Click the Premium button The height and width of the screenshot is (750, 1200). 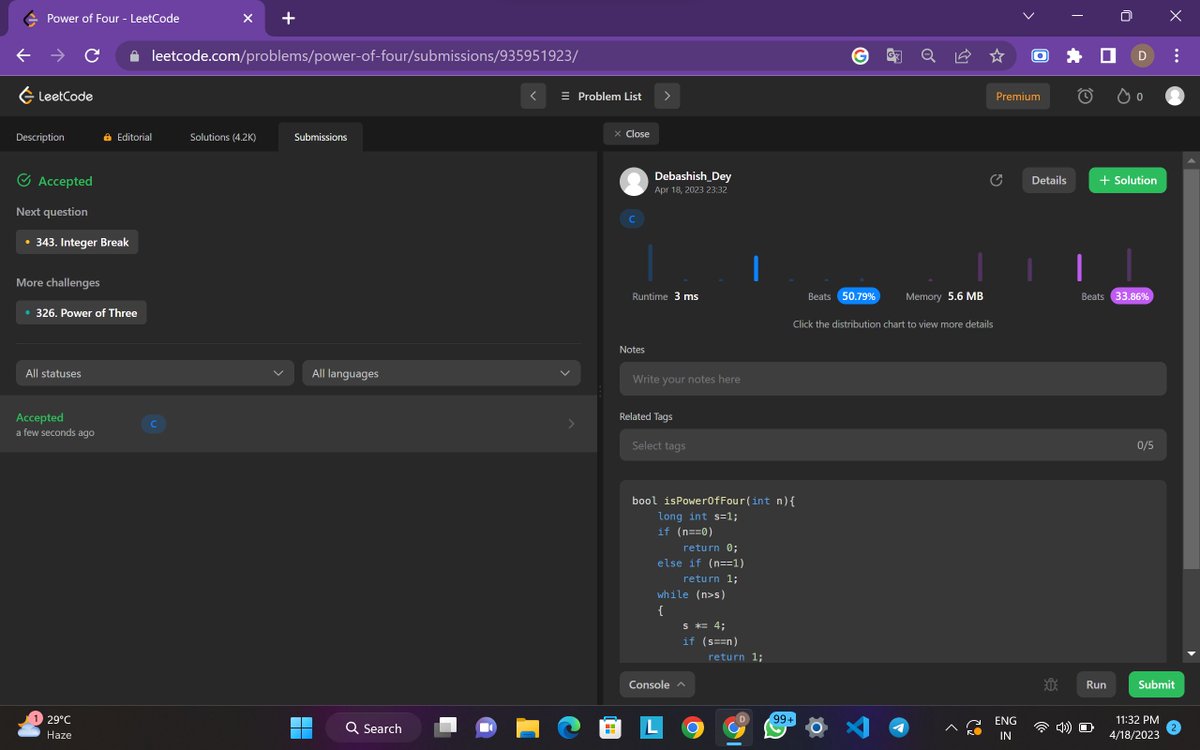pos(1018,96)
